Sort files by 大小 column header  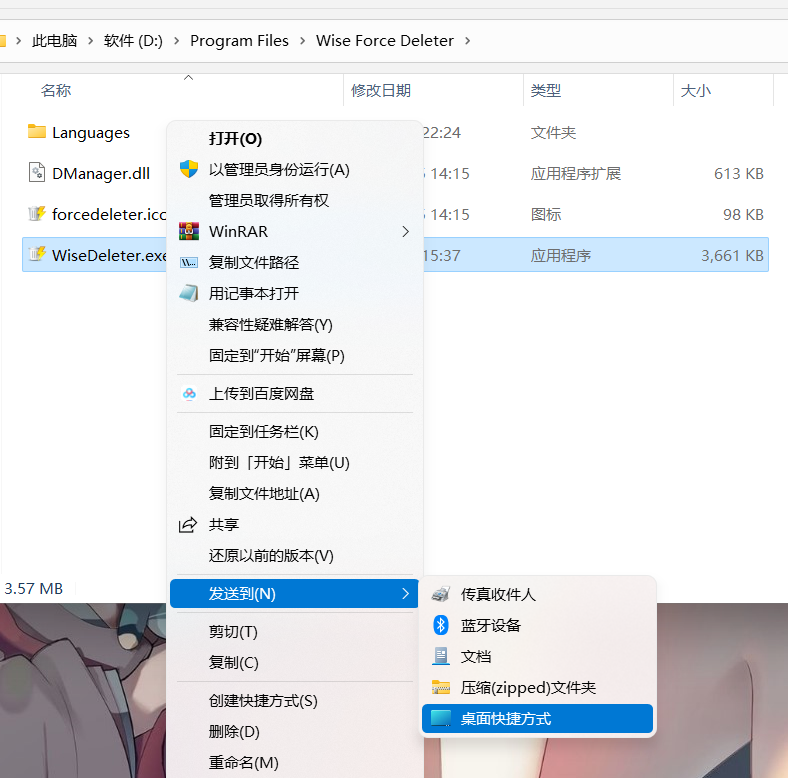pyautogui.click(x=695, y=90)
